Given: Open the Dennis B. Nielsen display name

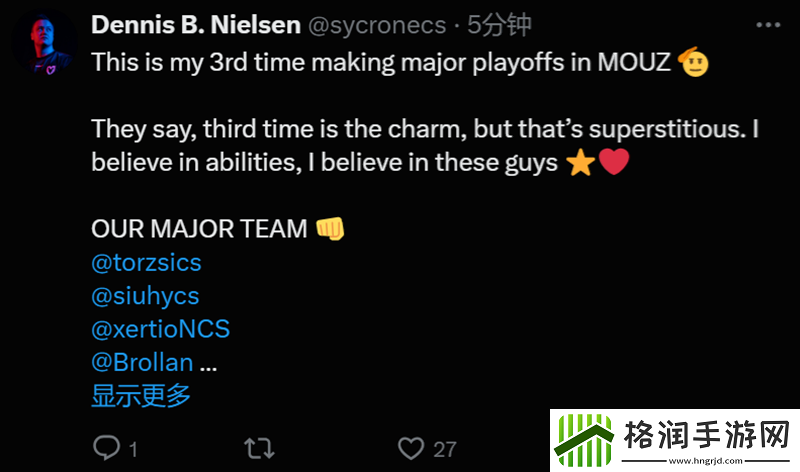Looking at the screenshot, I should click(195, 23).
